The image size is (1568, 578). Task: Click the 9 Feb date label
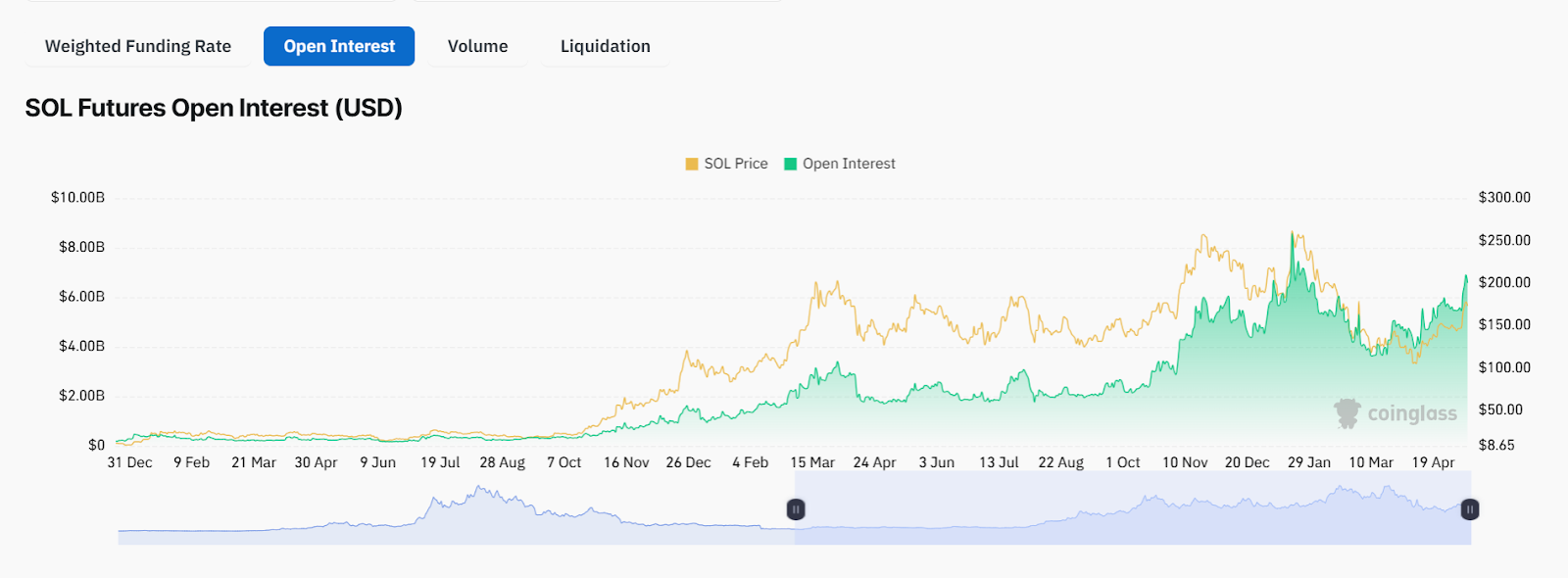coord(192,462)
